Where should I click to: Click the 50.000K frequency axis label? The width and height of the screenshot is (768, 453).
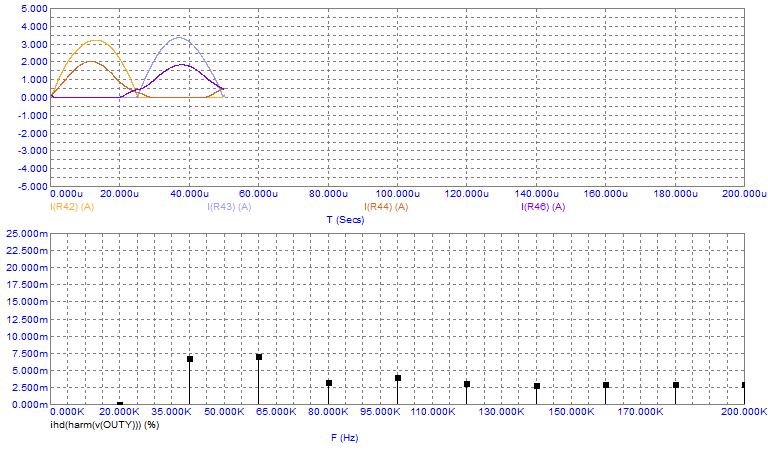click(224, 412)
